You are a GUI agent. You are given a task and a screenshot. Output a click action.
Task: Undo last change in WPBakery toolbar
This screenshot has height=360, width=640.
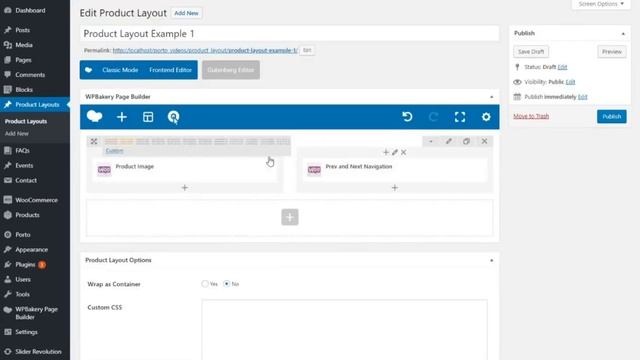coord(407,117)
